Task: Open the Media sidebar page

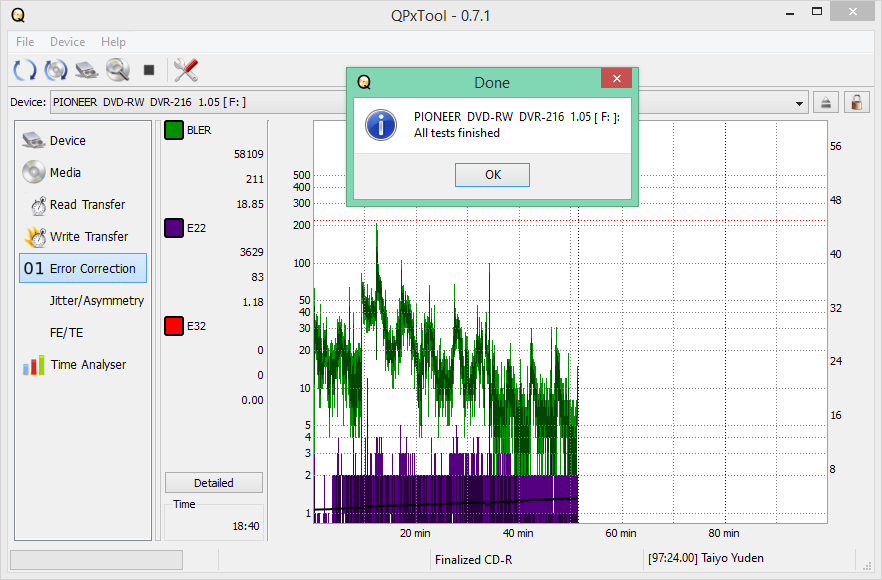Action: tap(83, 173)
